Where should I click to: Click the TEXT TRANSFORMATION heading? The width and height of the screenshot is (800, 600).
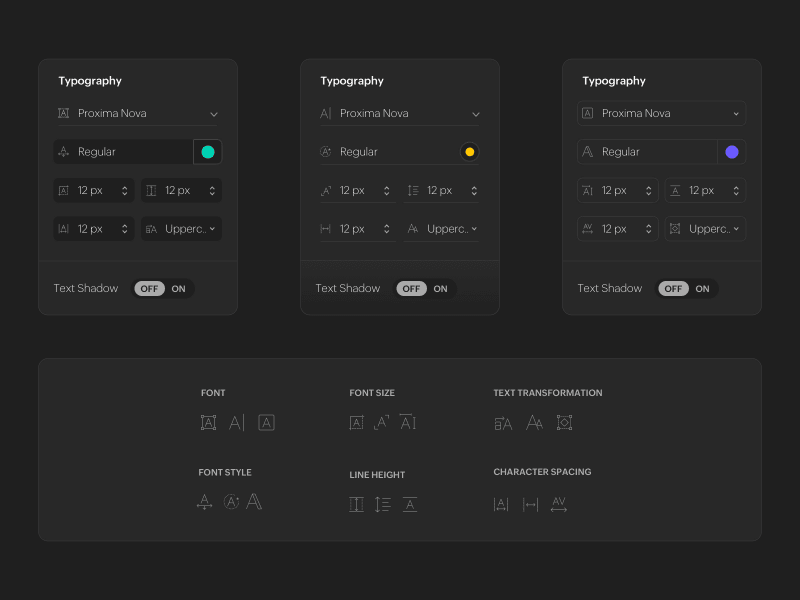(547, 393)
